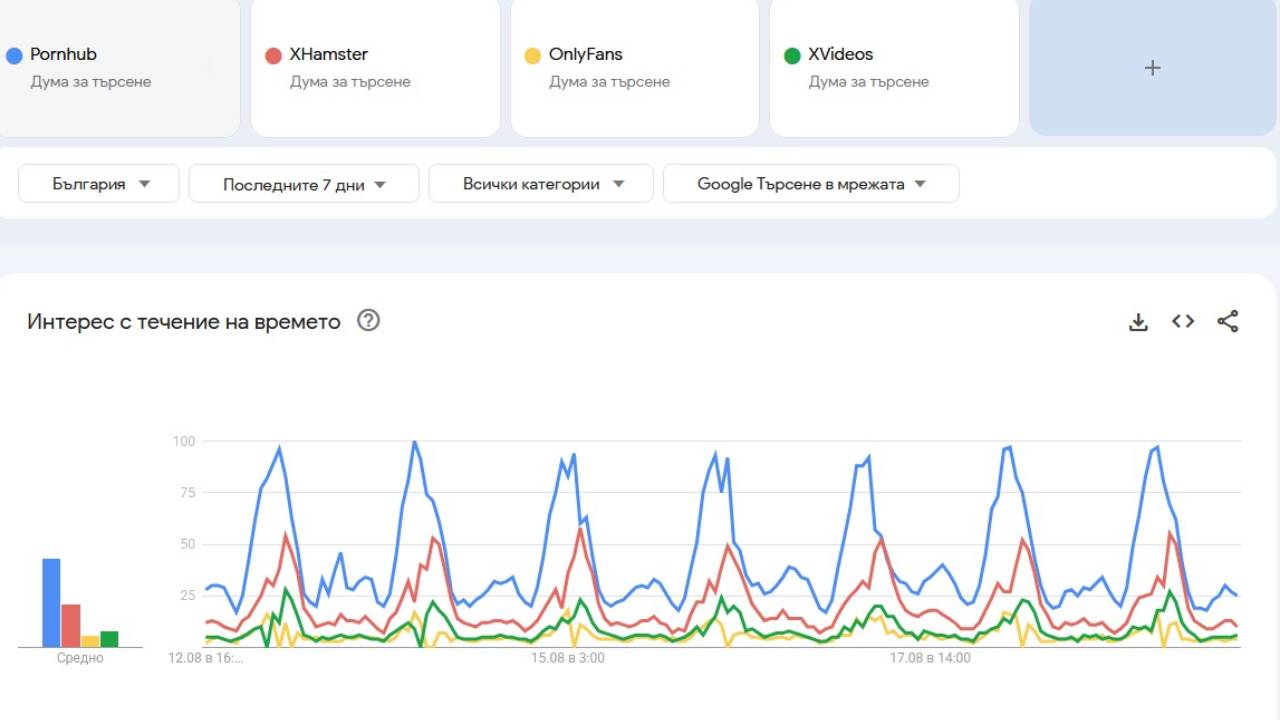Select the Pornhub comparison card
This screenshot has height=720, width=1280.
click(120, 68)
